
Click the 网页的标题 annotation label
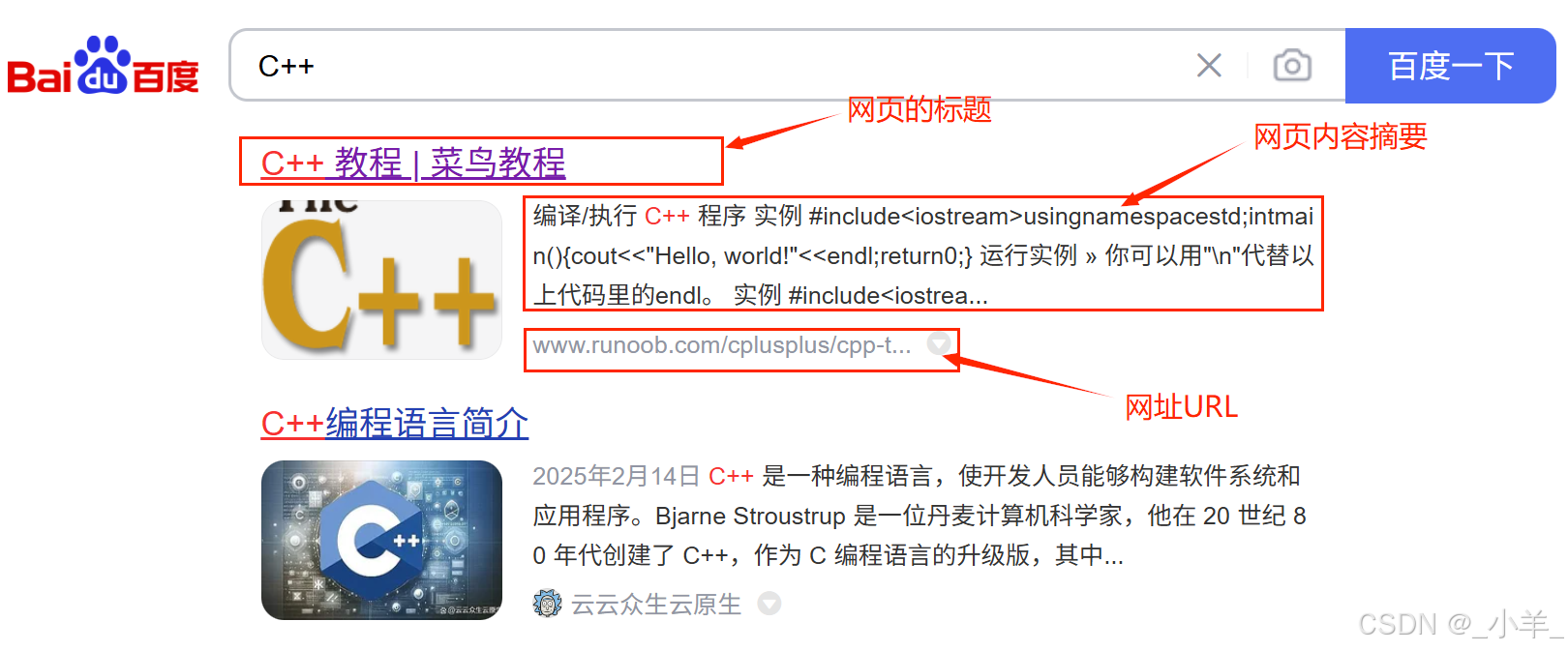[x=920, y=109]
